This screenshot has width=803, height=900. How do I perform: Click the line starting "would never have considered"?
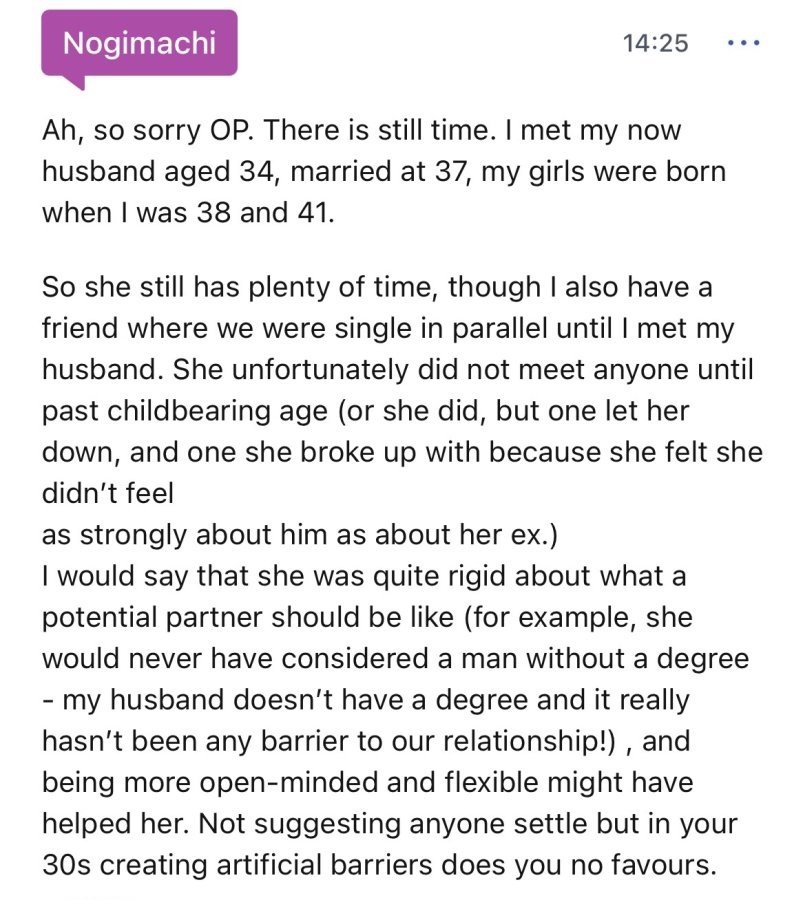pos(395,658)
